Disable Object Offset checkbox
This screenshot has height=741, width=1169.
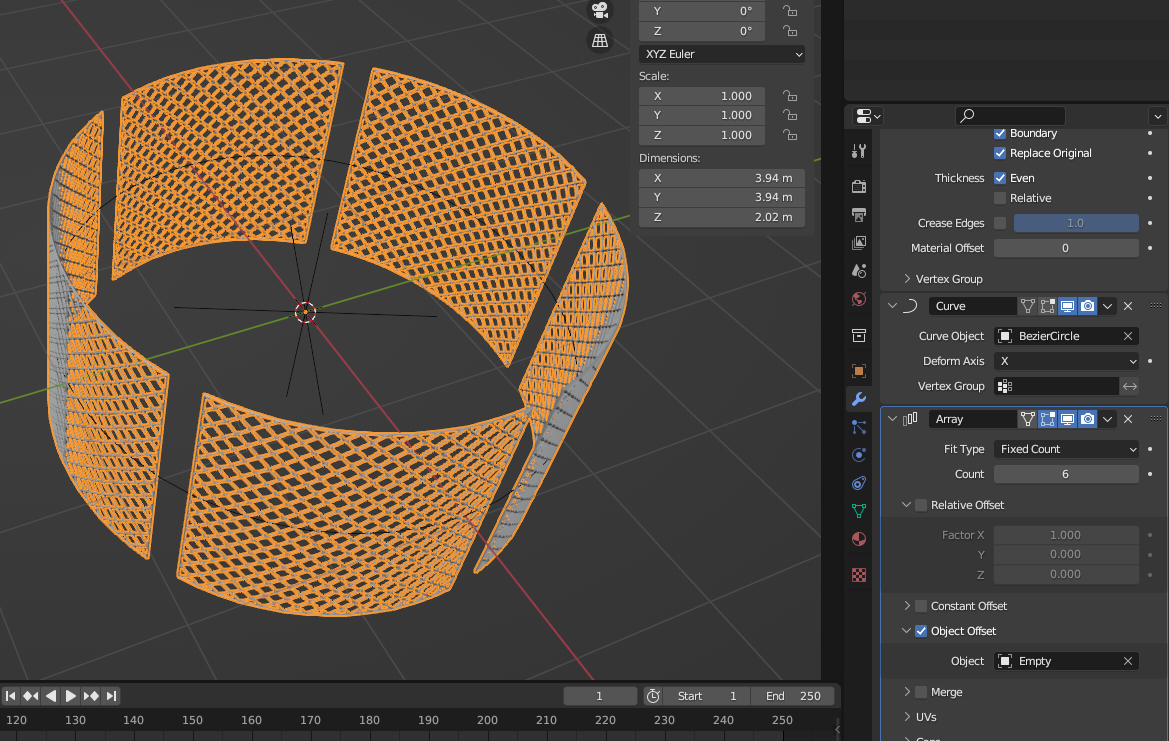[921, 631]
